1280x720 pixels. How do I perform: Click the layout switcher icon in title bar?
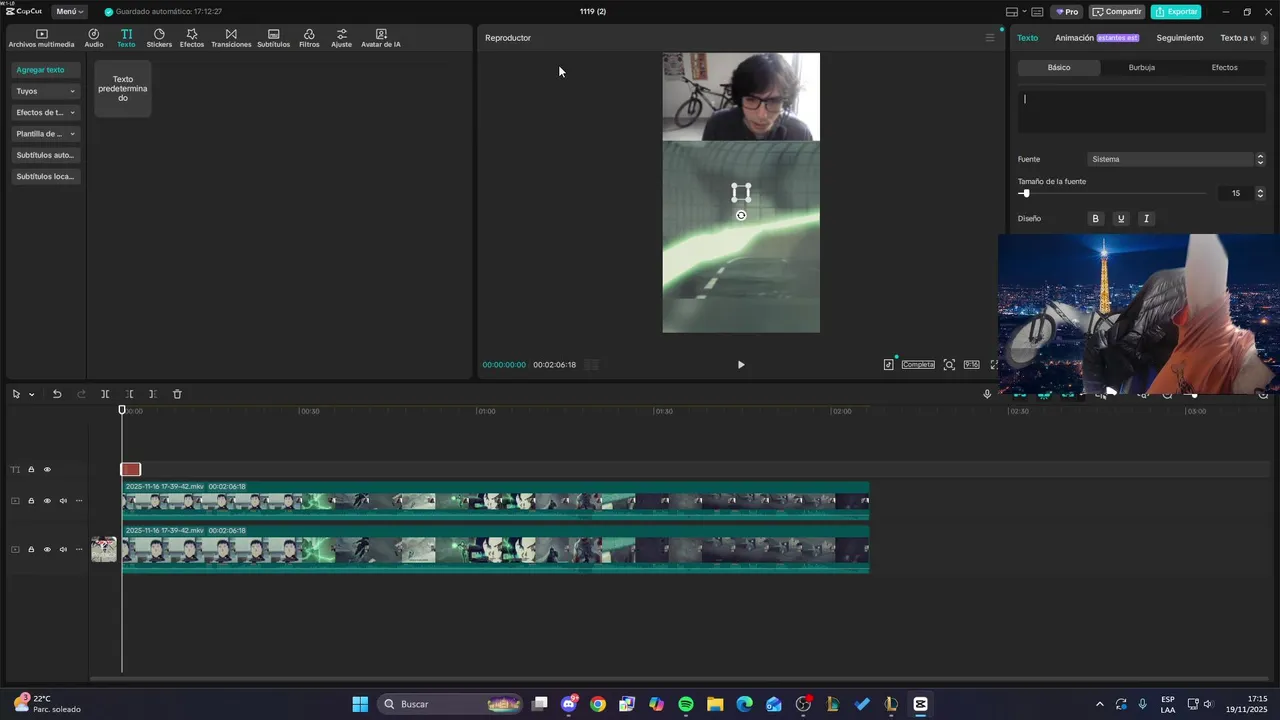click(x=1013, y=12)
